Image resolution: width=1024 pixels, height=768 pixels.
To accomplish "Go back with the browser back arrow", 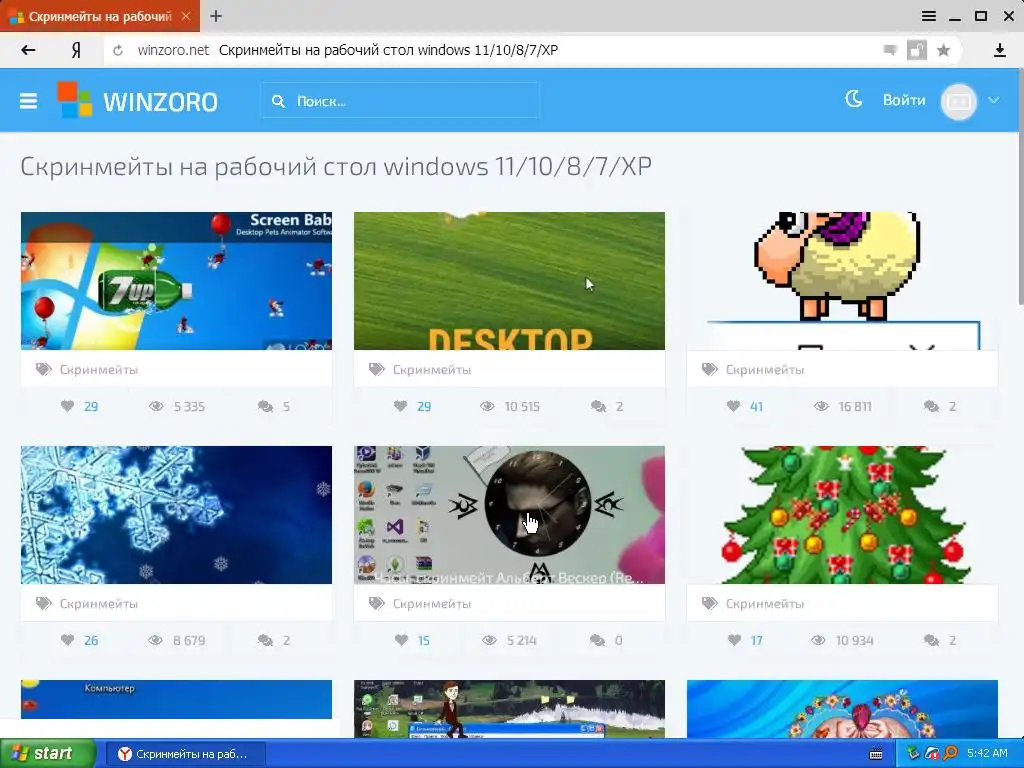I will [x=28, y=50].
